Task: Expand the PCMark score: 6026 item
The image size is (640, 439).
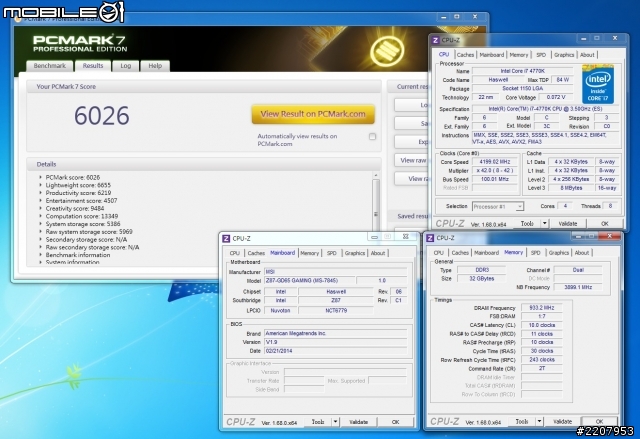Action: point(40,177)
